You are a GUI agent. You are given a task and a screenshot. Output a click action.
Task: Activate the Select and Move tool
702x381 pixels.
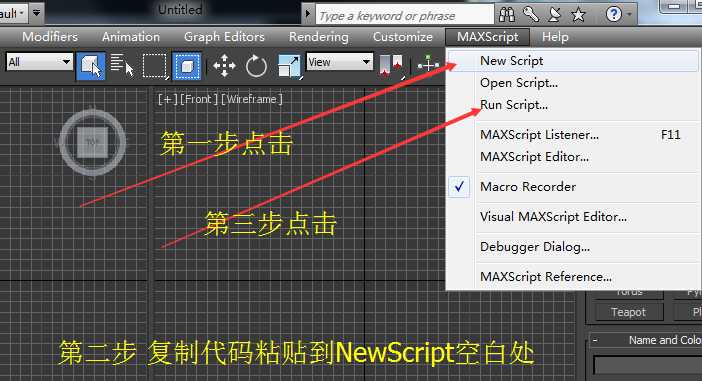pyautogui.click(x=224, y=66)
